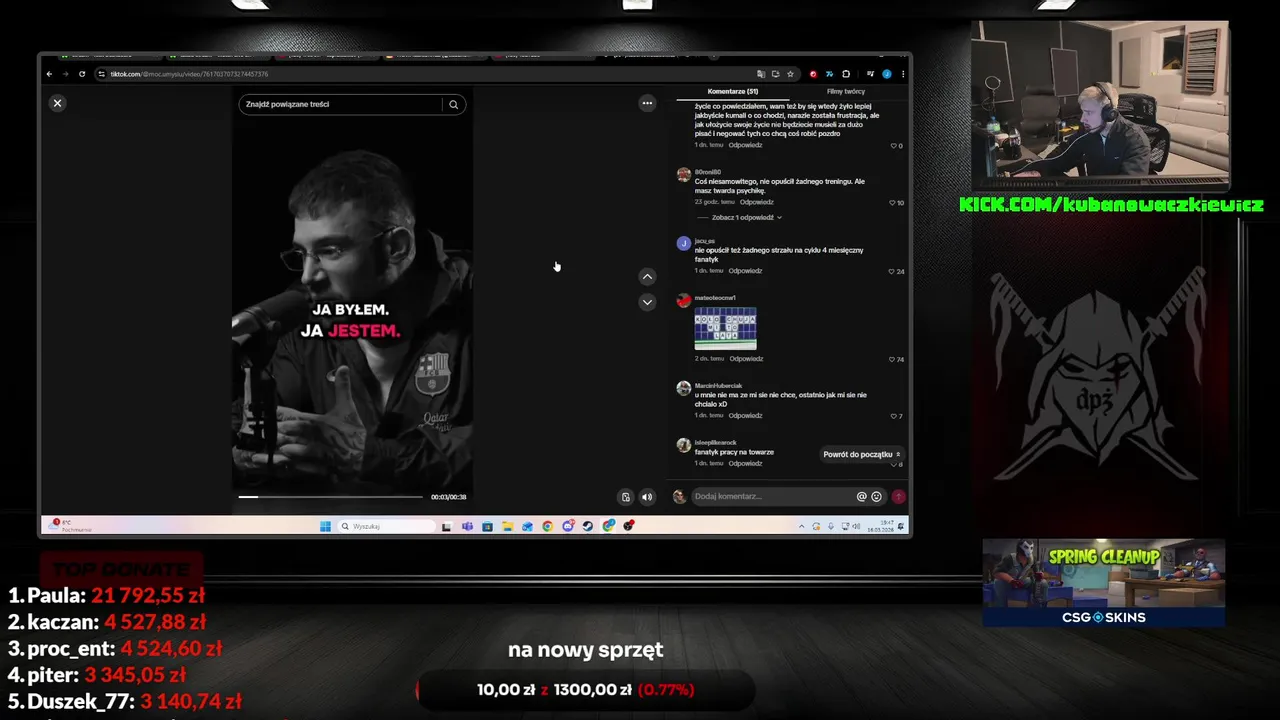Go to previous video with up arrow
Screen dimensions: 1280x720
[x=647, y=276]
